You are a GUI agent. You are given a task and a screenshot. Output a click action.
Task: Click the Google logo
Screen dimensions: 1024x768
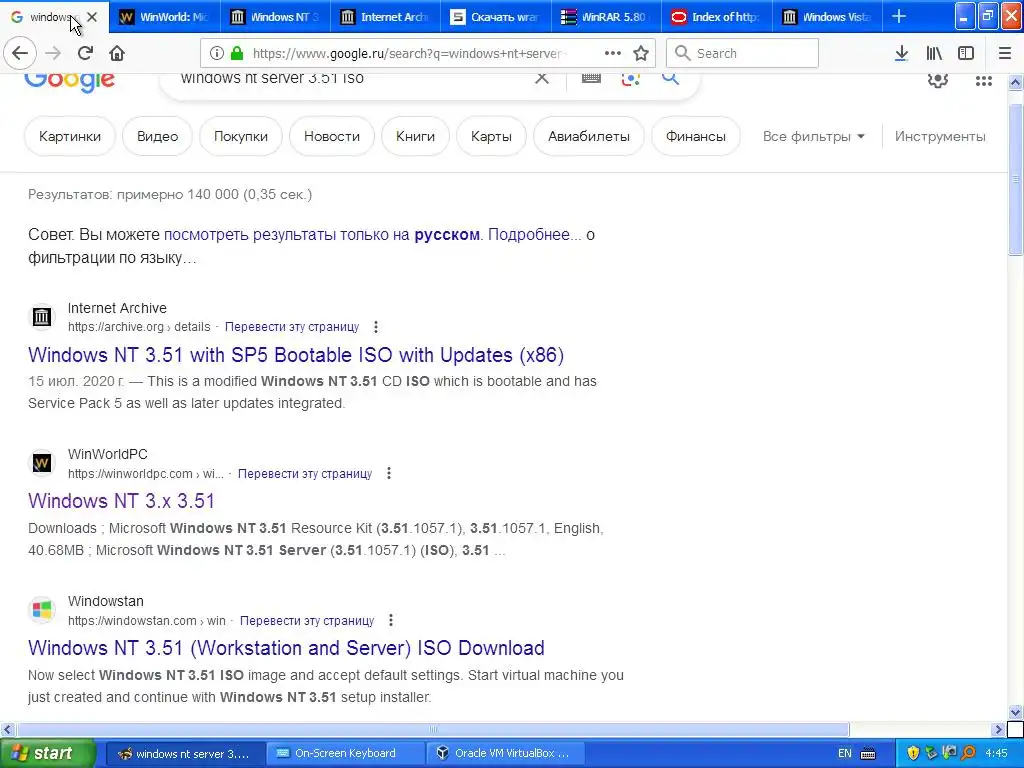pyautogui.click(x=70, y=82)
